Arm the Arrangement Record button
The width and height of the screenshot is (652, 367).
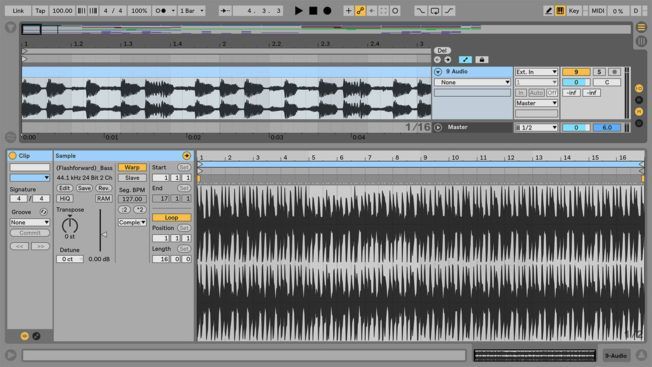pos(327,11)
